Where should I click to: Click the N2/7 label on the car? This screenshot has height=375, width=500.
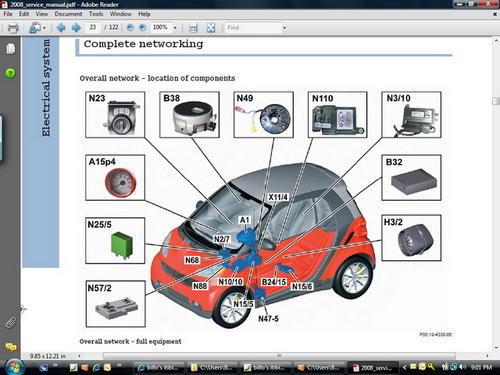point(222,239)
